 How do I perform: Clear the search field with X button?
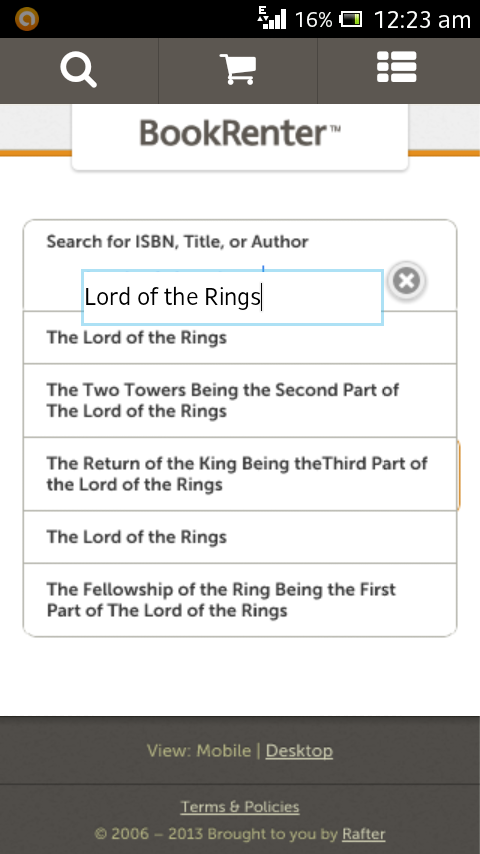click(x=406, y=281)
